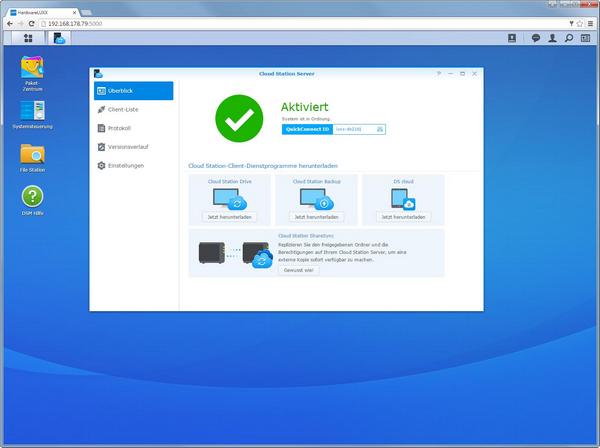
Task: Click the browser extension icon left of star
Action: tap(571, 24)
